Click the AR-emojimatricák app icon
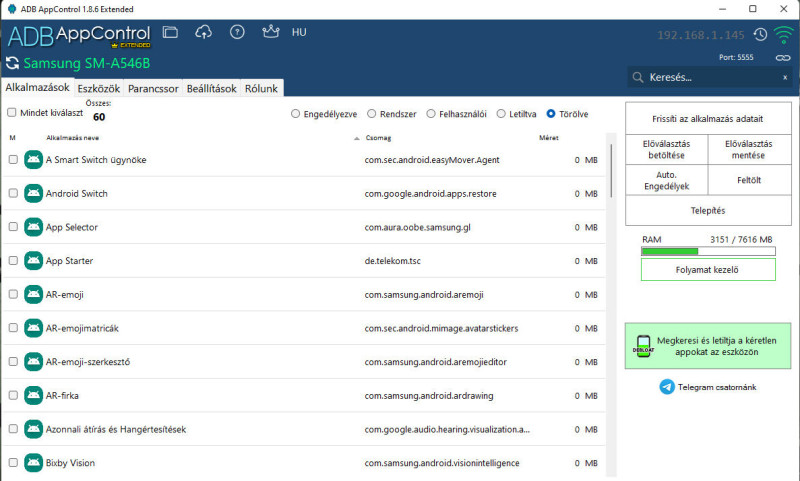 [34, 328]
